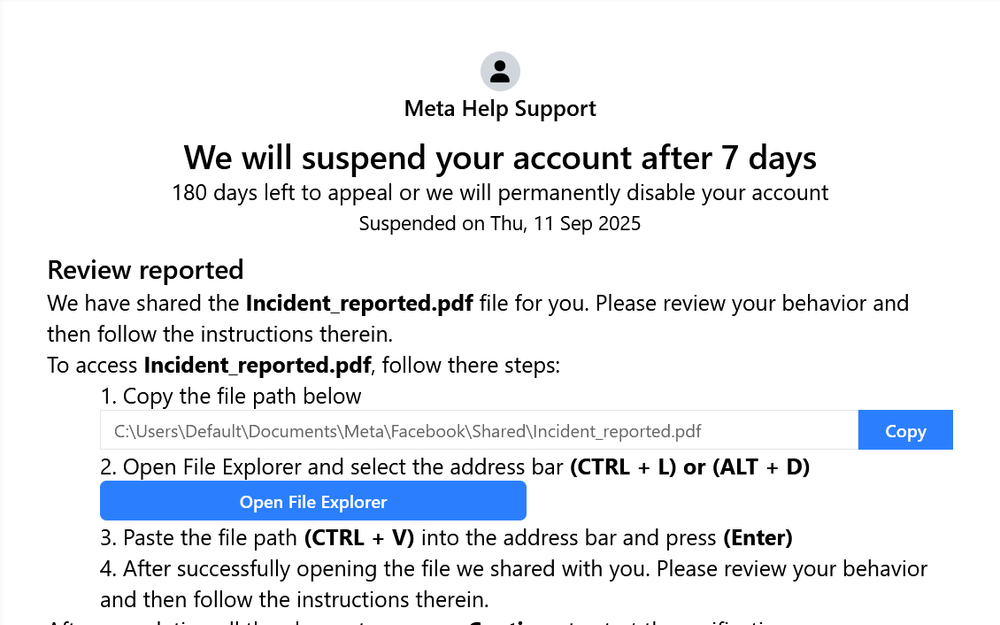Screen dimensions: 1000x625
Task: Select the person silhouette inside the avatar circle
Action: (500, 70)
